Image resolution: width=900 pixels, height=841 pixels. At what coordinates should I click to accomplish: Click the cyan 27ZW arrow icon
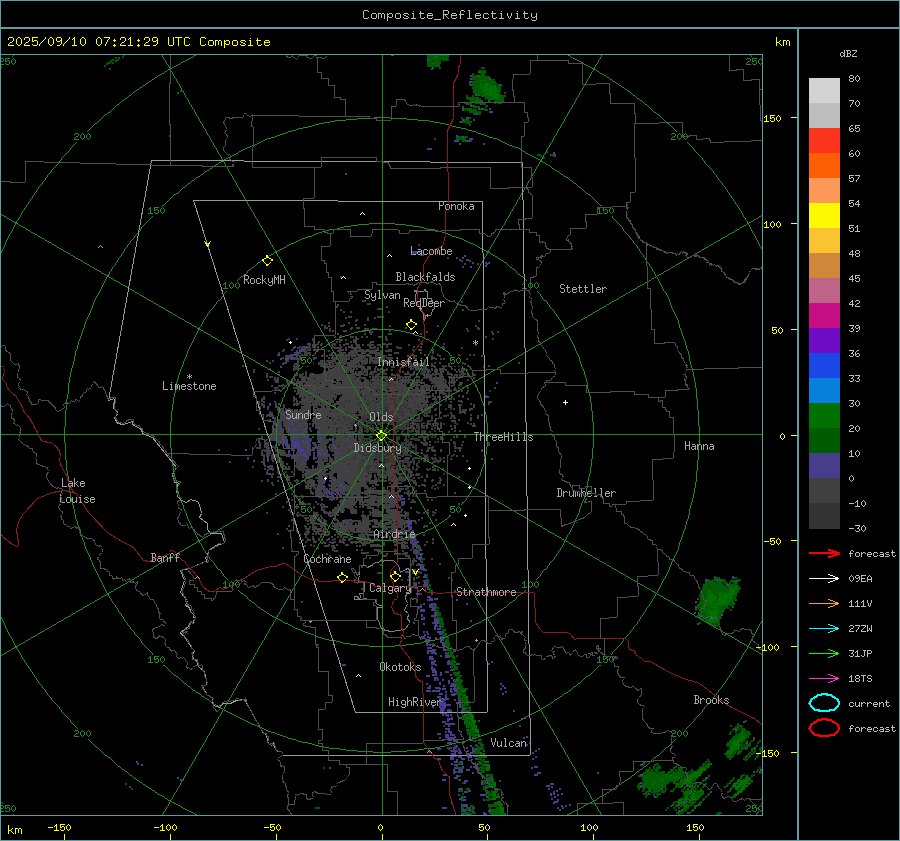[x=824, y=629]
